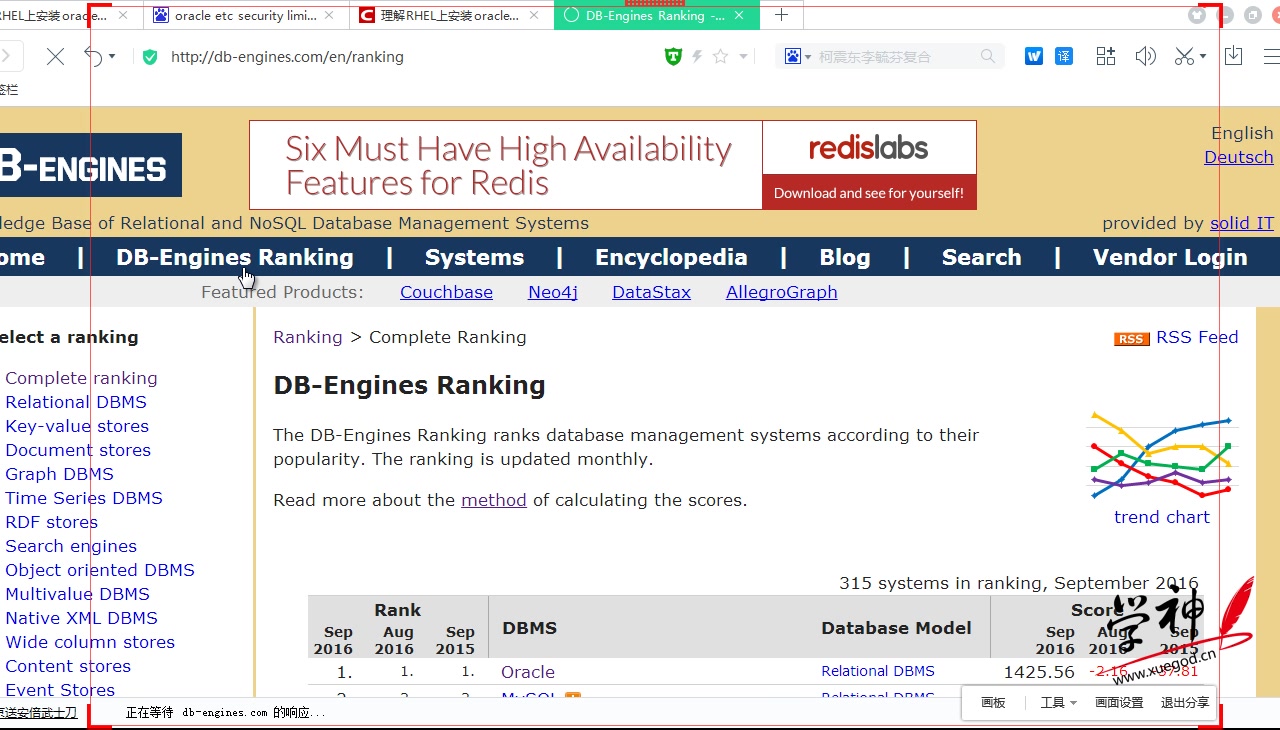Open dropdown arrow next to bookmark star
This screenshot has height=730, width=1280.
coord(743,57)
